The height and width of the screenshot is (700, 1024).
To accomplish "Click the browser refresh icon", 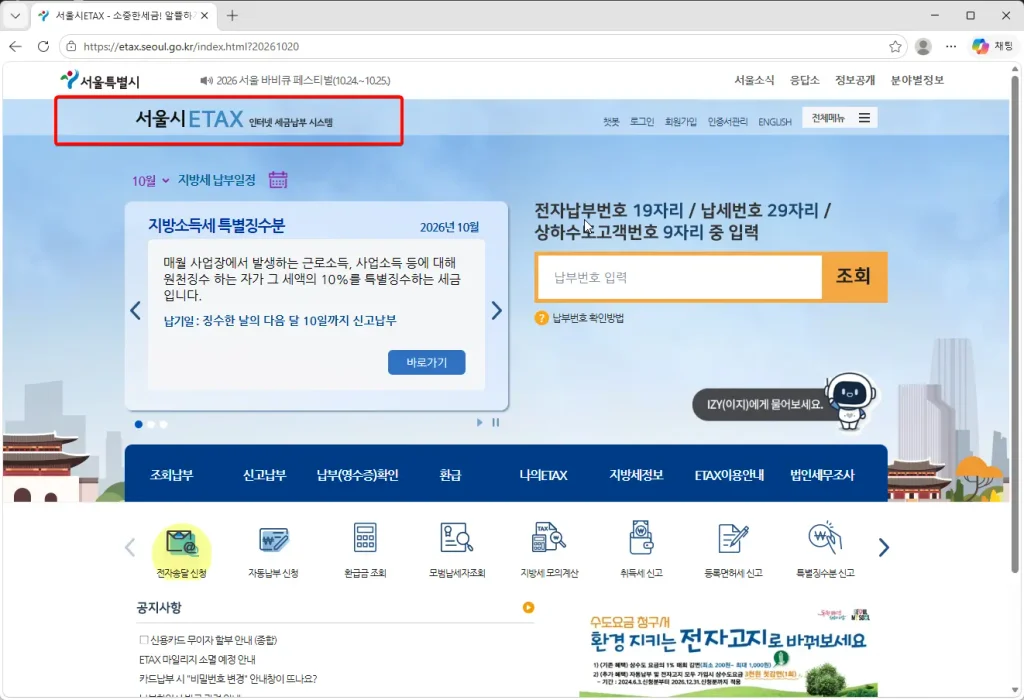I will 43,46.
